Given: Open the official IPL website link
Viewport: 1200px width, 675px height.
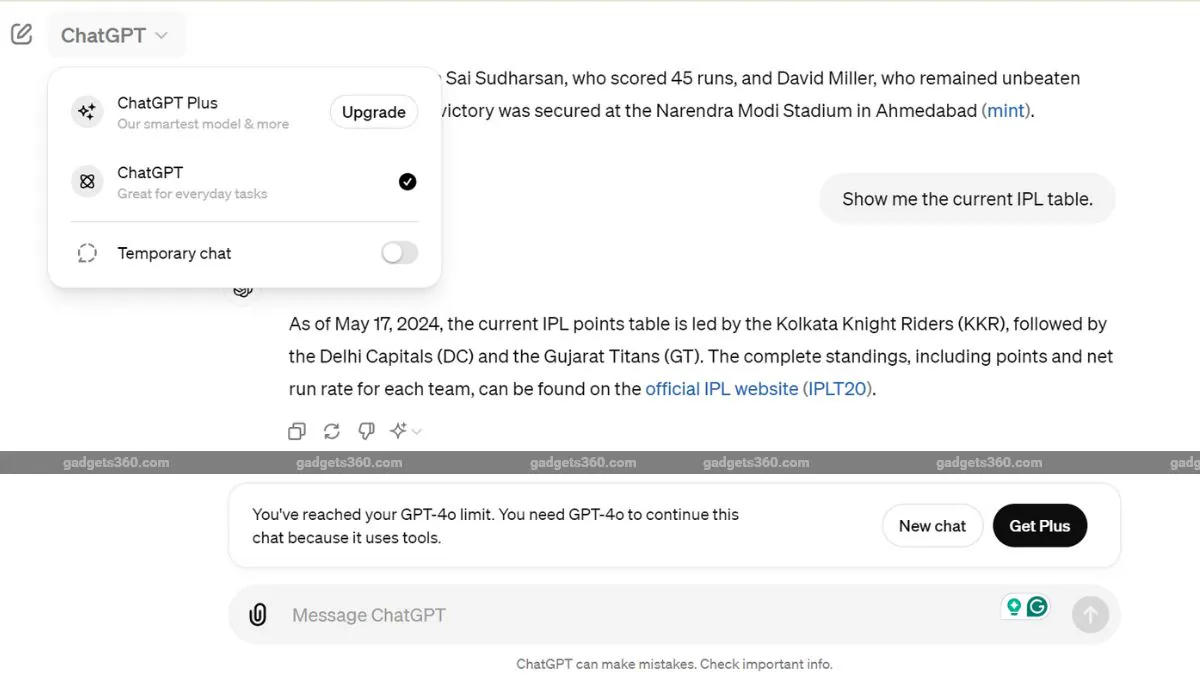Looking at the screenshot, I should (x=722, y=388).
